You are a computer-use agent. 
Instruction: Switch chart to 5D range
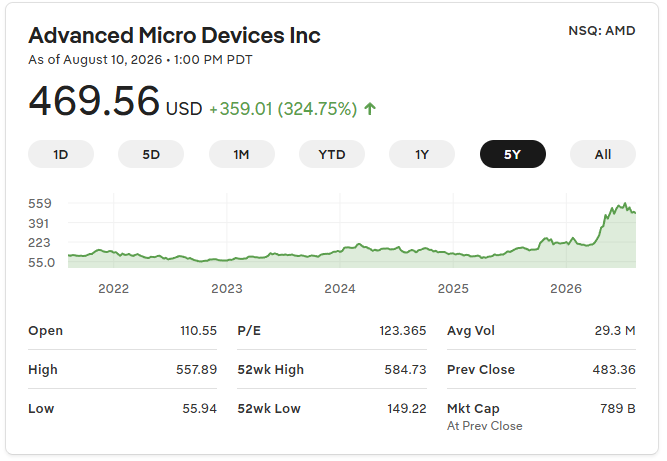151,154
